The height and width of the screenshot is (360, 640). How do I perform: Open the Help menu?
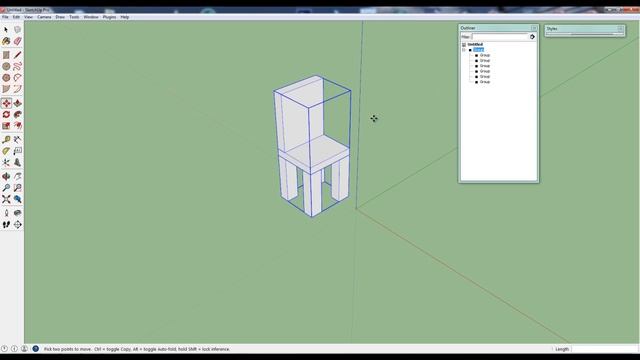[124, 17]
